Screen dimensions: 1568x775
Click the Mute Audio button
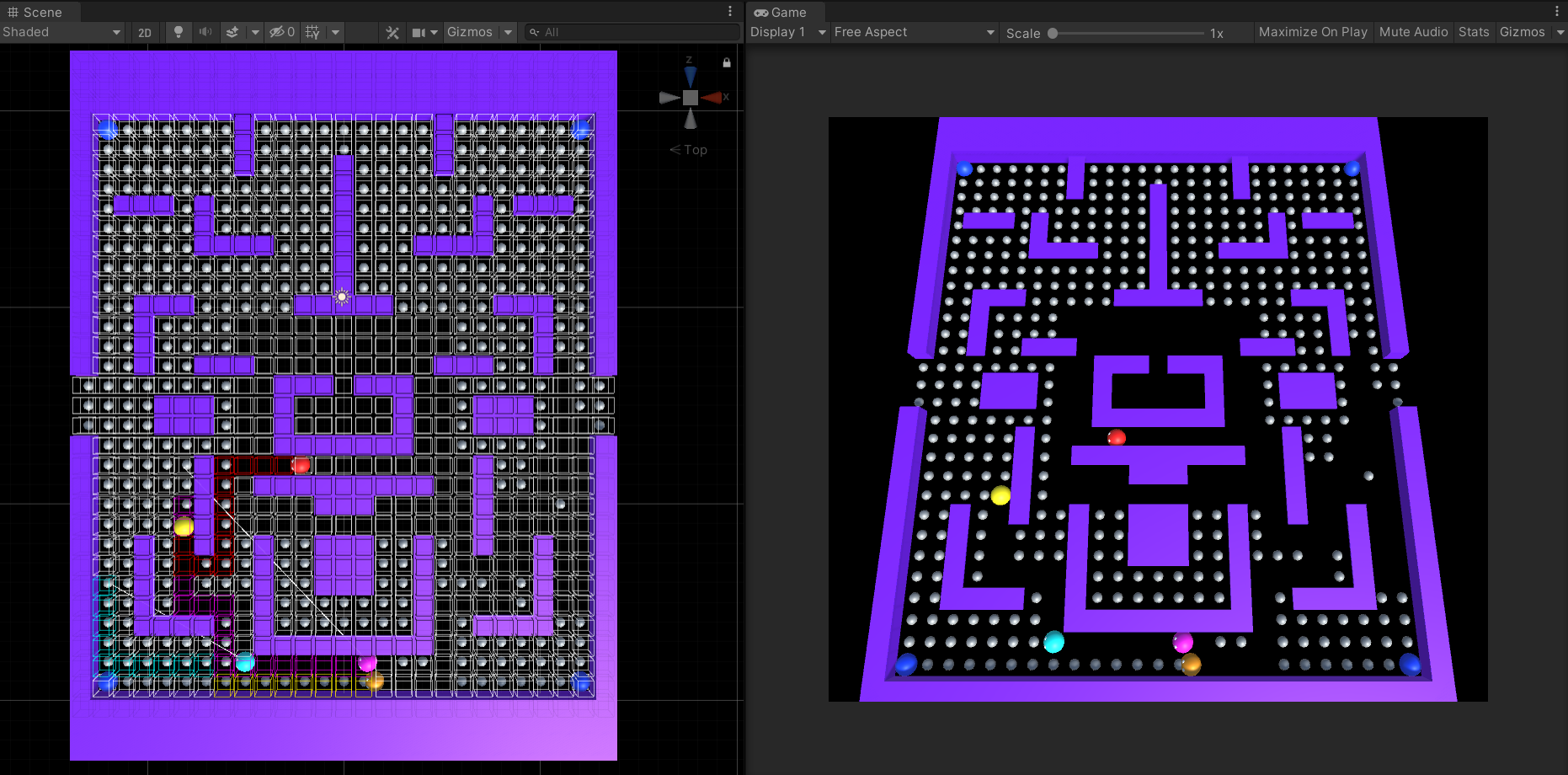tap(1413, 32)
